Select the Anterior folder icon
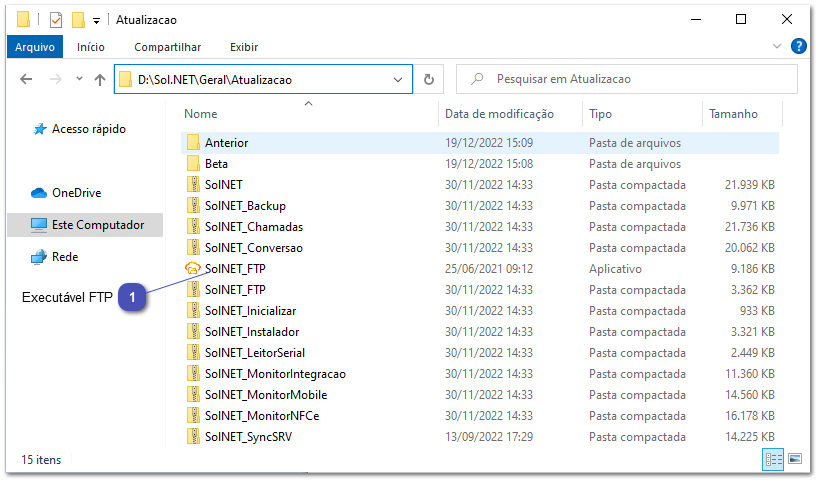This screenshot has width=819, height=482. pyautogui.click(x=193, y=143)
